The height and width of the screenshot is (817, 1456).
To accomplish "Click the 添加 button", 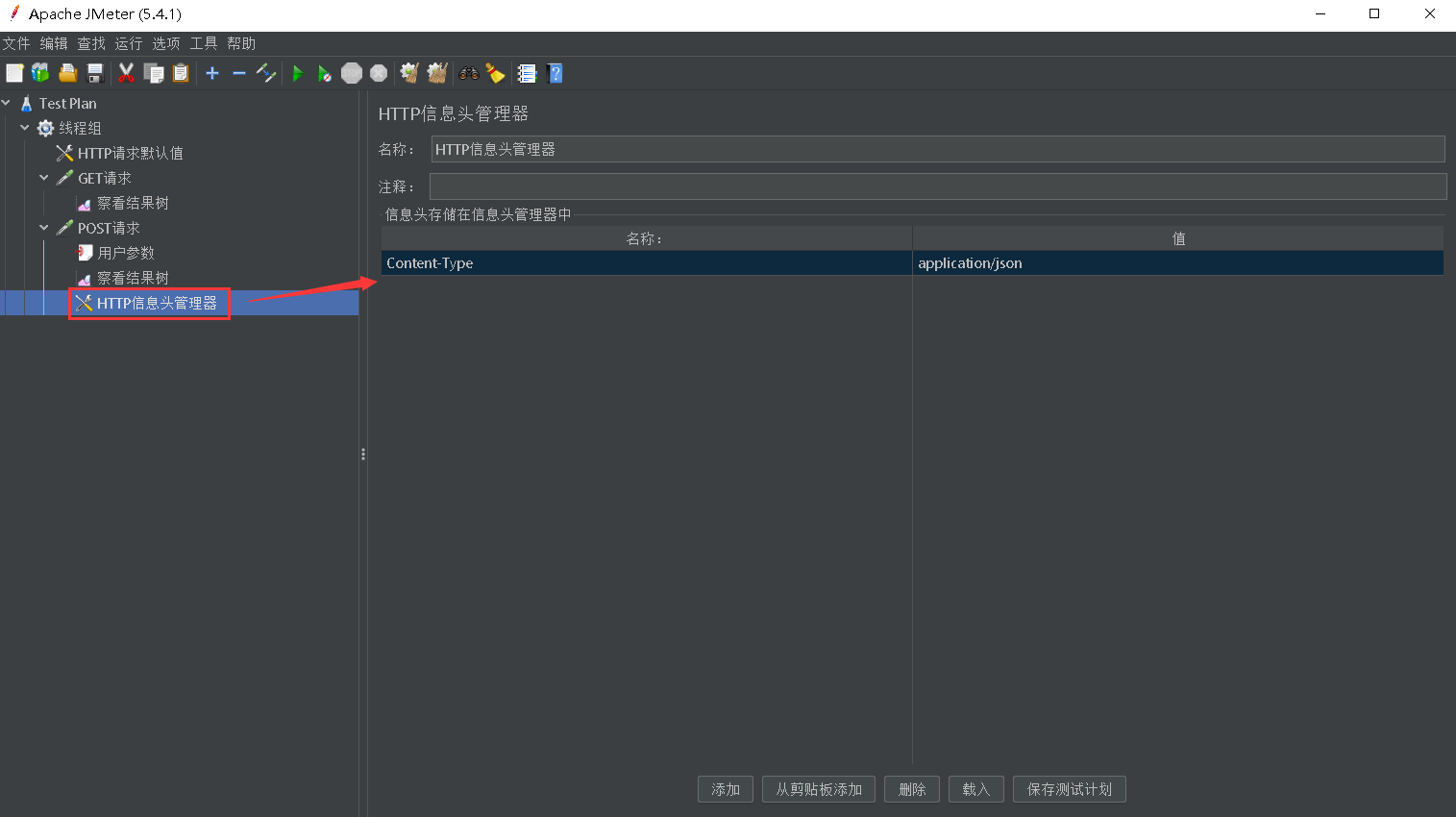I will point(726,789).
